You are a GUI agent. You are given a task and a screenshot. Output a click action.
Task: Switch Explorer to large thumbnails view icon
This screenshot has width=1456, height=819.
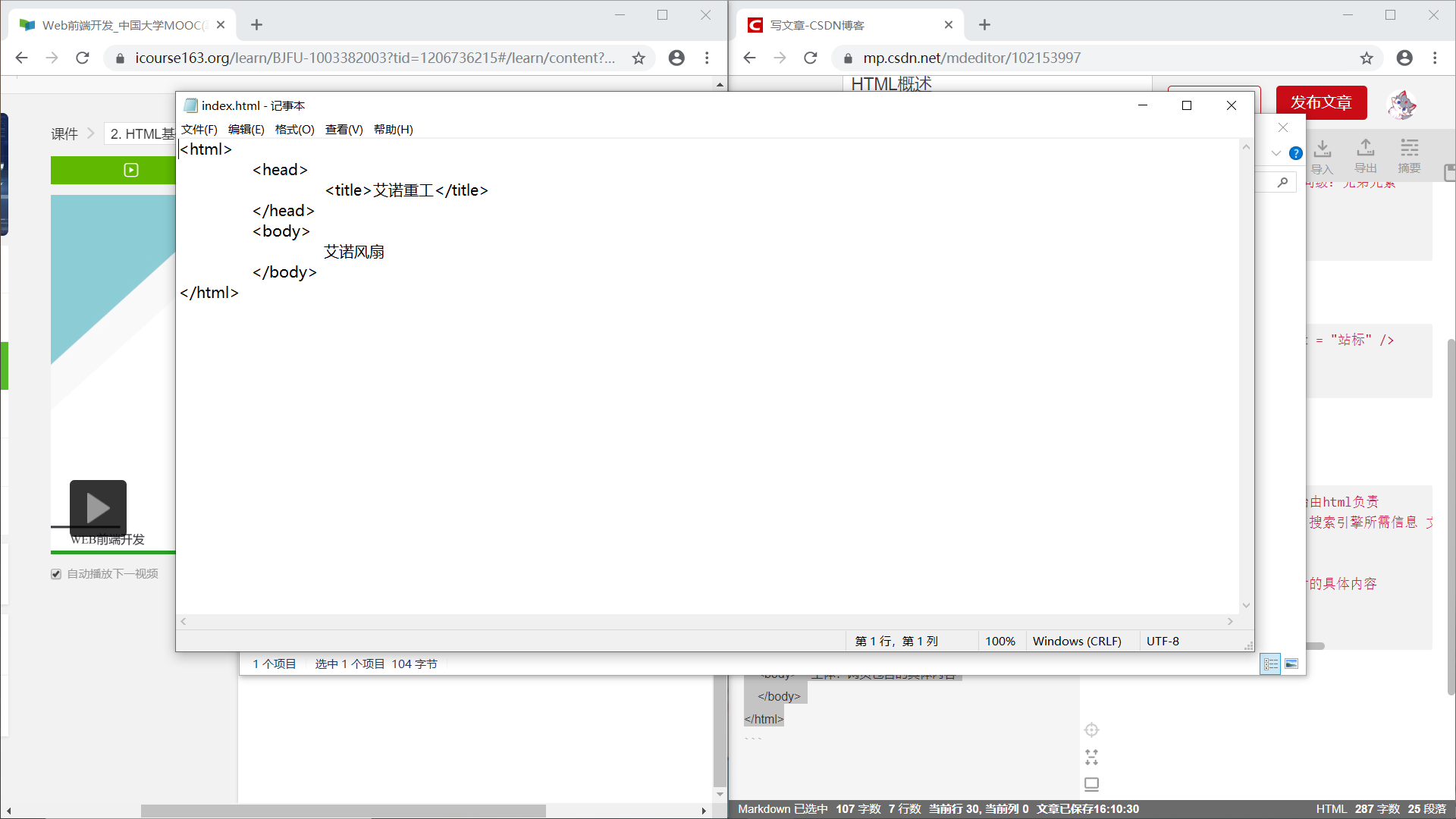coord(1291,664)
